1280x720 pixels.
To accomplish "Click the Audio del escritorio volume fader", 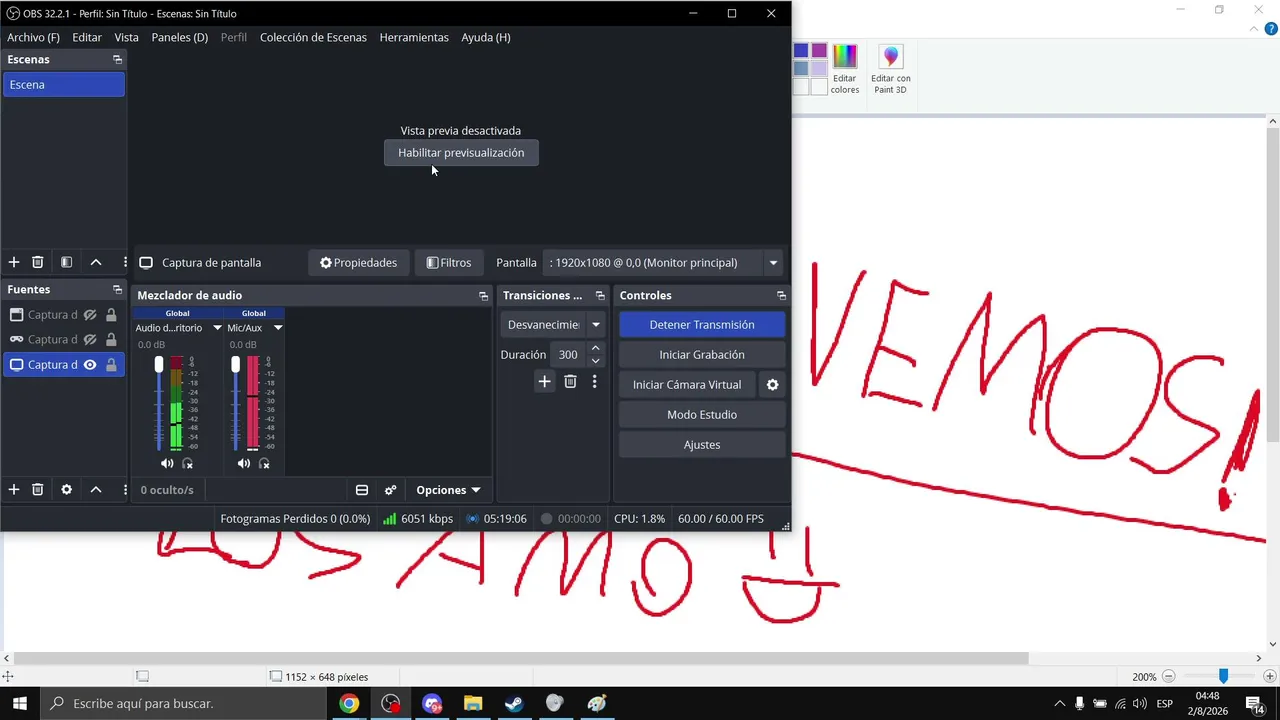I will point(158,366).
